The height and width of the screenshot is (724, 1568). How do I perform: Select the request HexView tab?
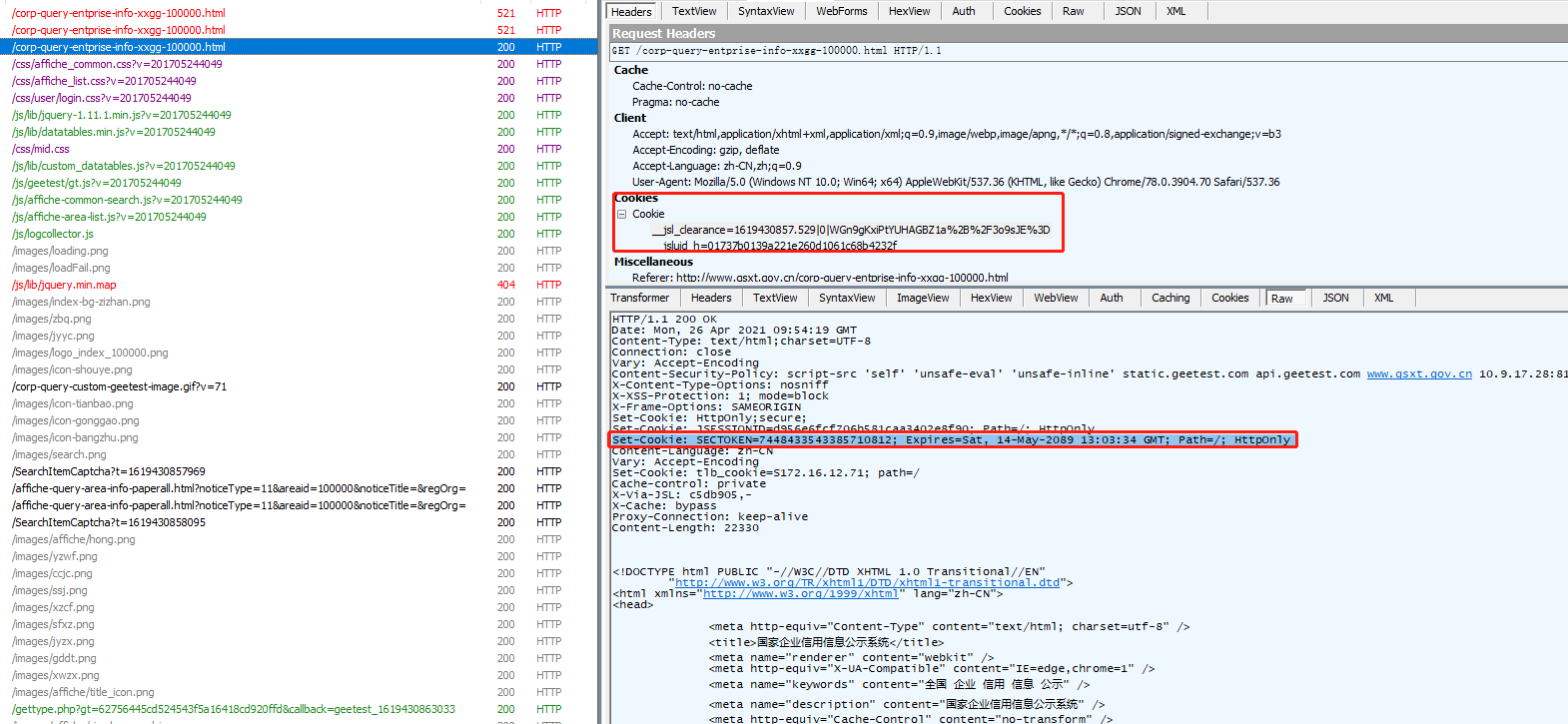909,11
